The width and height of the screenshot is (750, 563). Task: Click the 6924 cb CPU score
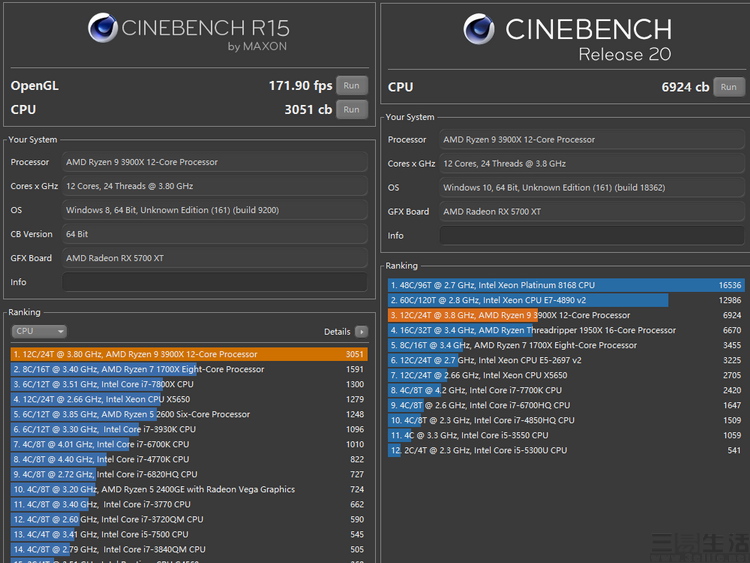[x=685, y=87]
